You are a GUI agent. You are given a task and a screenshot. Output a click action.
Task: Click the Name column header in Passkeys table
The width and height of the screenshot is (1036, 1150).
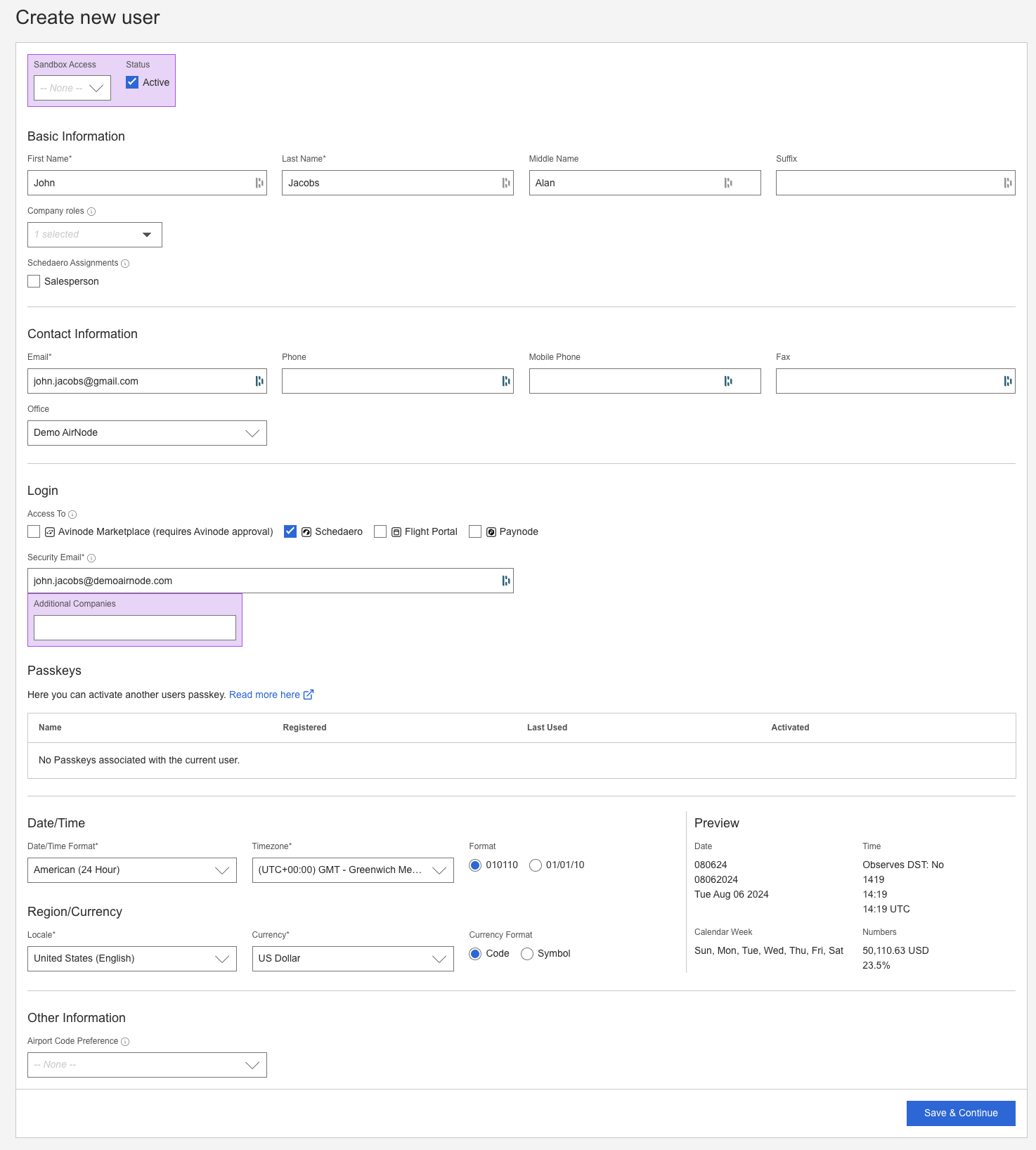tap(50, 728)
